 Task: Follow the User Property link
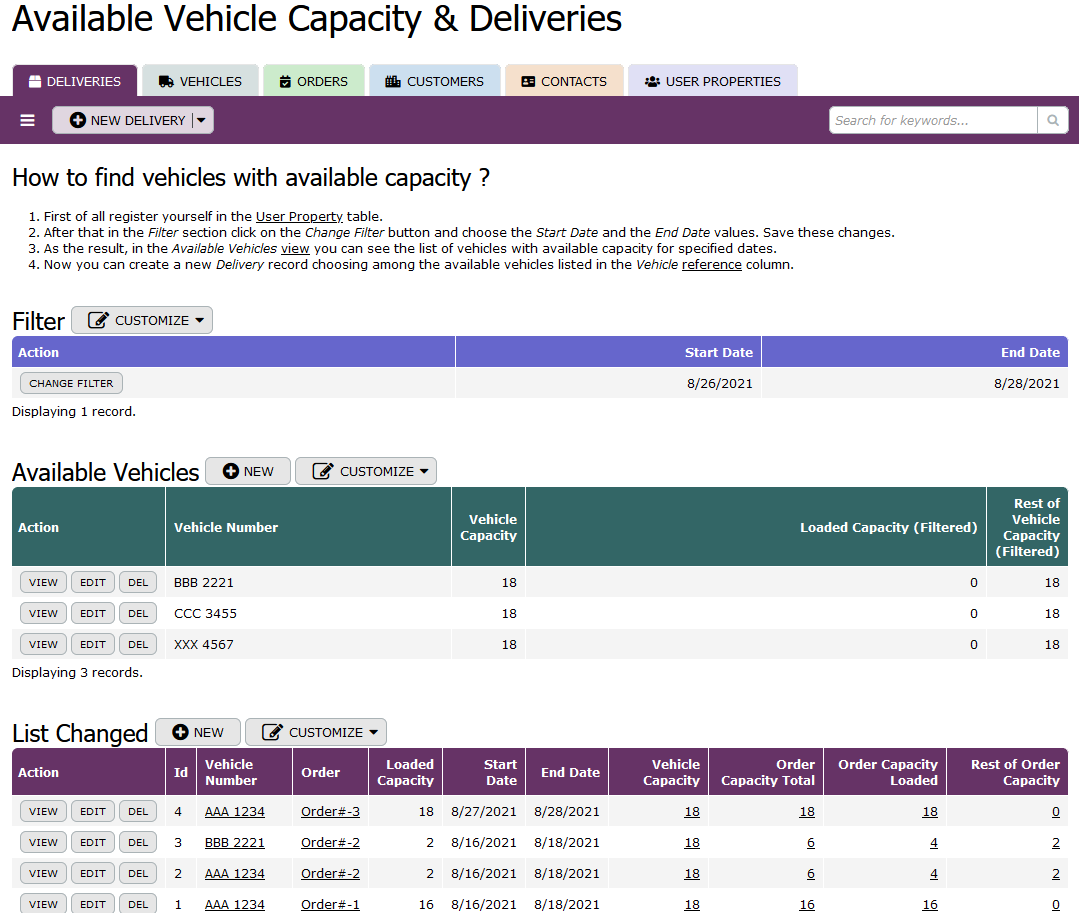299,216
